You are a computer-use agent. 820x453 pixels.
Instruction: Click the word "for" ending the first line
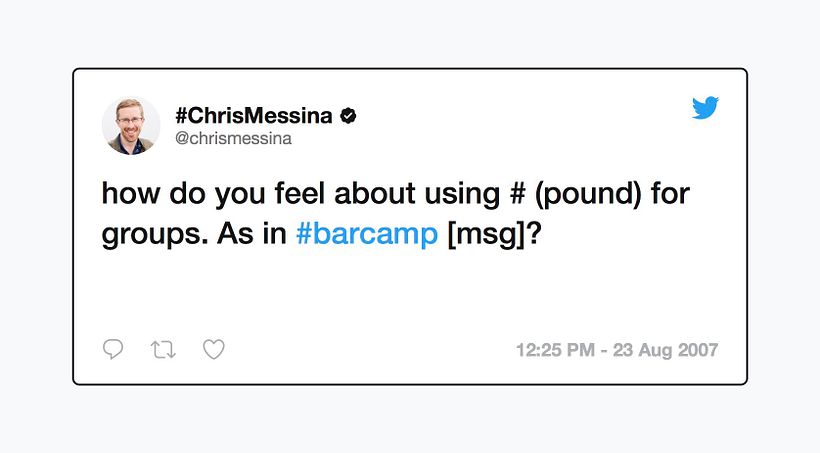[670, 193]
